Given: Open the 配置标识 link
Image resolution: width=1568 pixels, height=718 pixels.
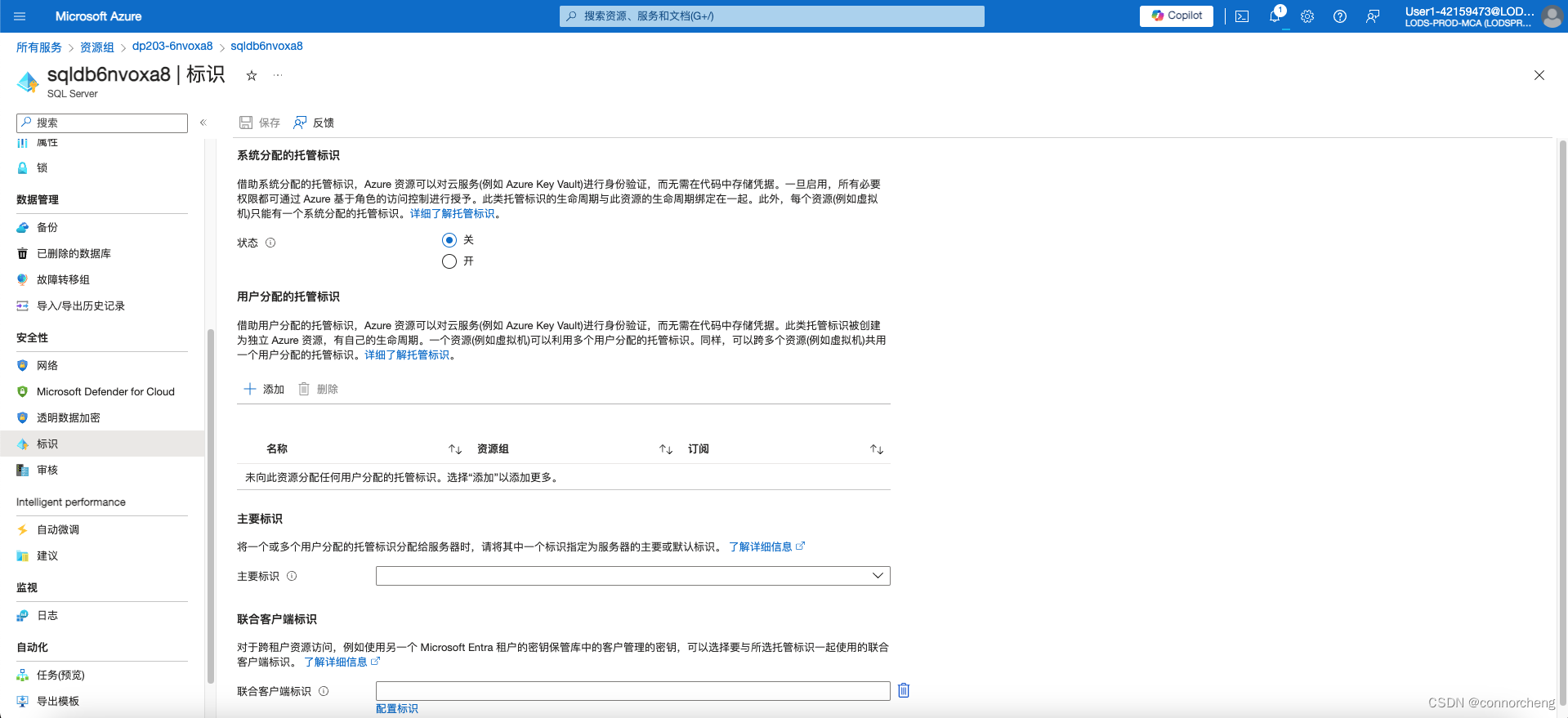Looking at the screenshot, I should 397,709.
